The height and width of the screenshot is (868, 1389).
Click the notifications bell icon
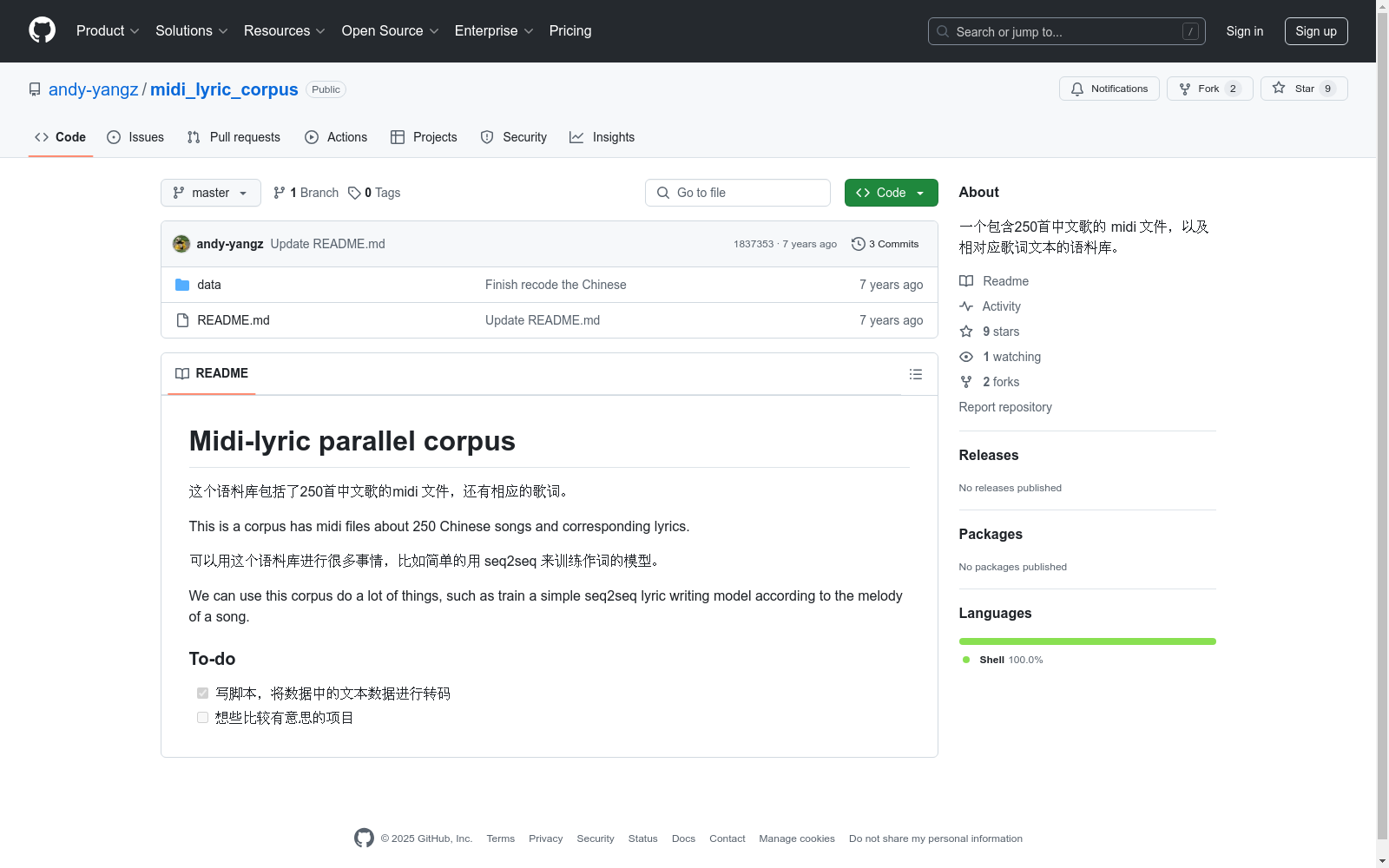click(x=1077, y=89)
